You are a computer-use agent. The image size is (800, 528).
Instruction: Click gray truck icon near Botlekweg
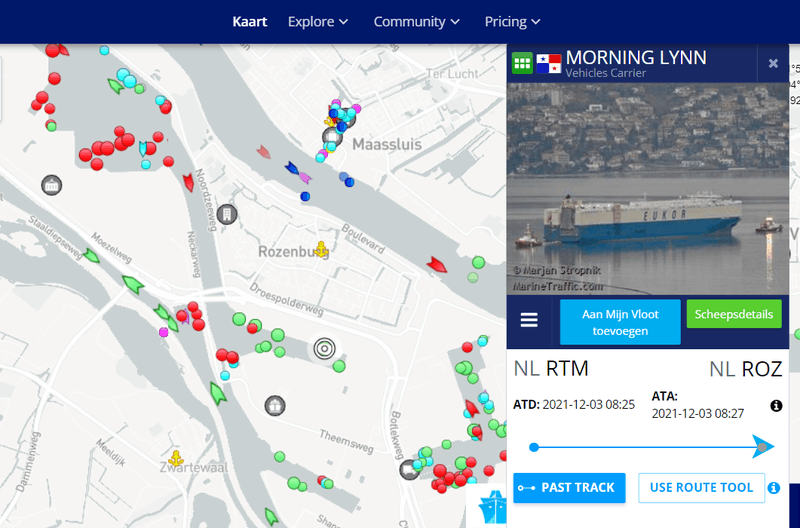409,469
